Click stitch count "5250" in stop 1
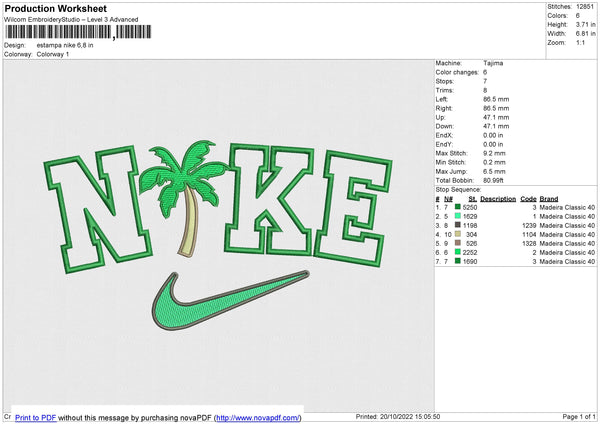This screenshot has width=600, height=424. (470, 207)
